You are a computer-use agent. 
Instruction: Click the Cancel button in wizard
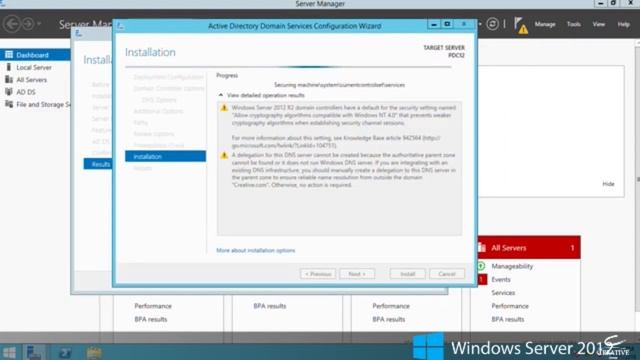click(x=447, y=274)
